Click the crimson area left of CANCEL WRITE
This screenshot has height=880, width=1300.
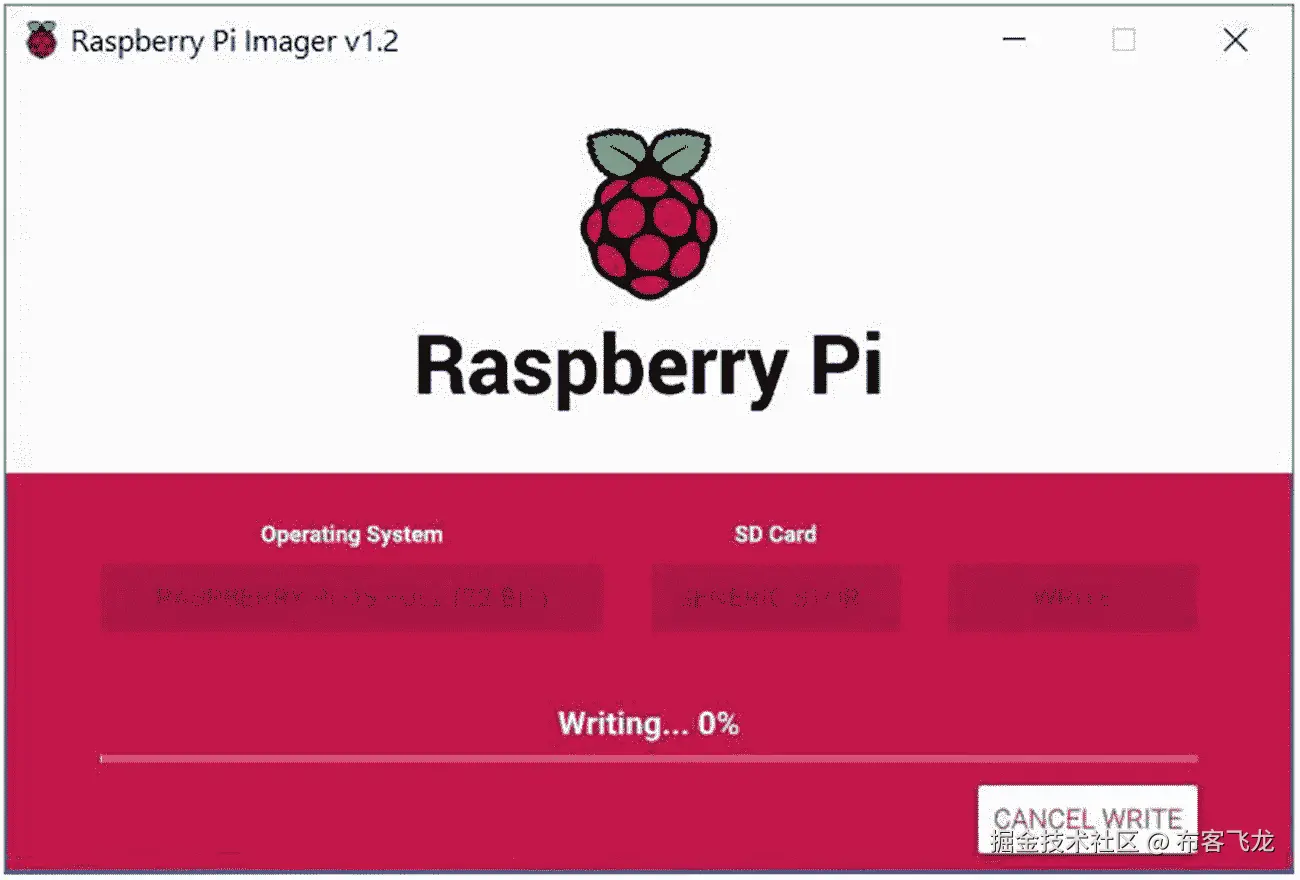pos(540,819)
